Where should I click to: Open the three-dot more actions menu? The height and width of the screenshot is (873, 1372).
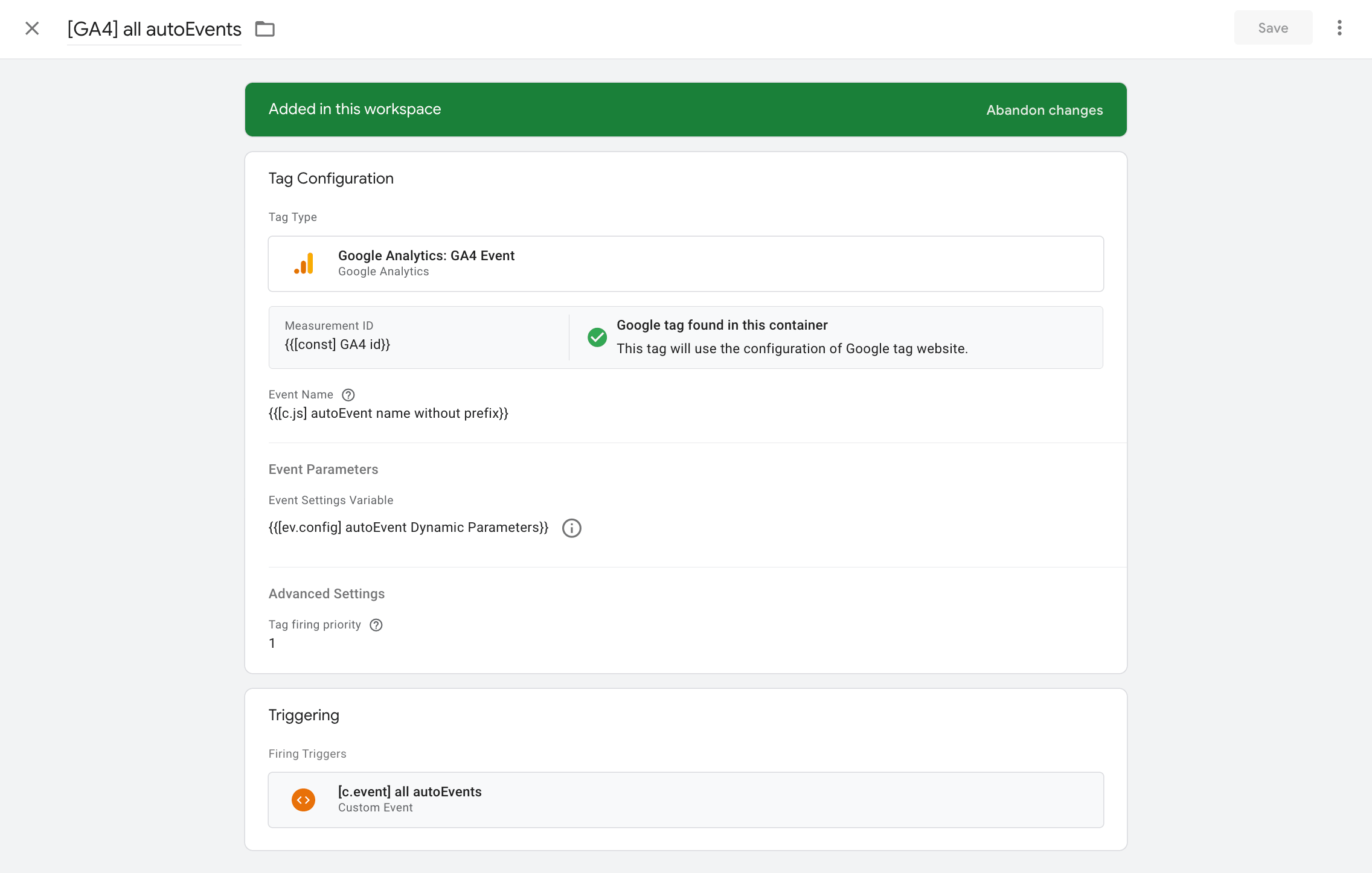pos(1339,28)
